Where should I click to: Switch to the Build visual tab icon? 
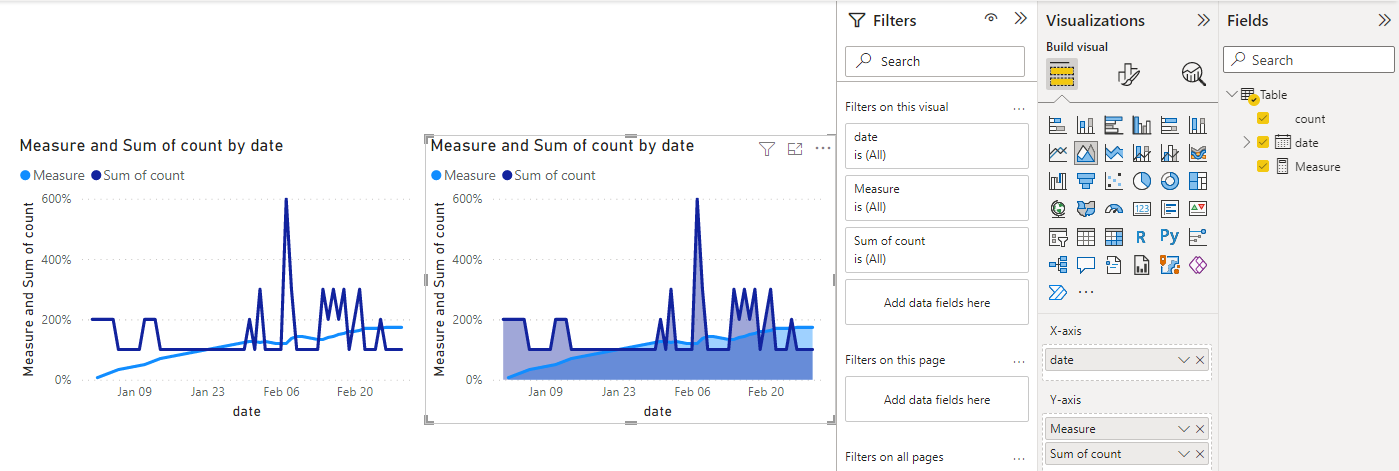pyautogui.click(x=1062, y=74)
